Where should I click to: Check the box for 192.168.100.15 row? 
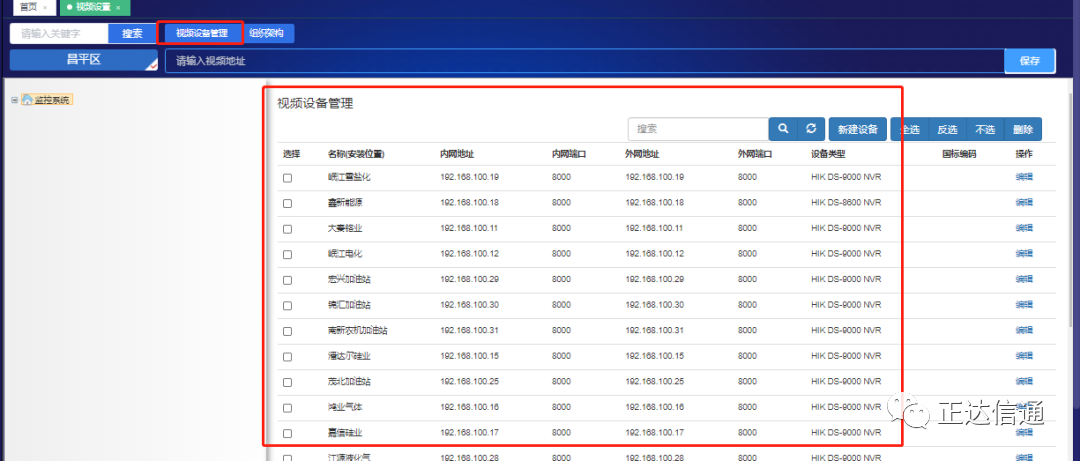(287, 357)
